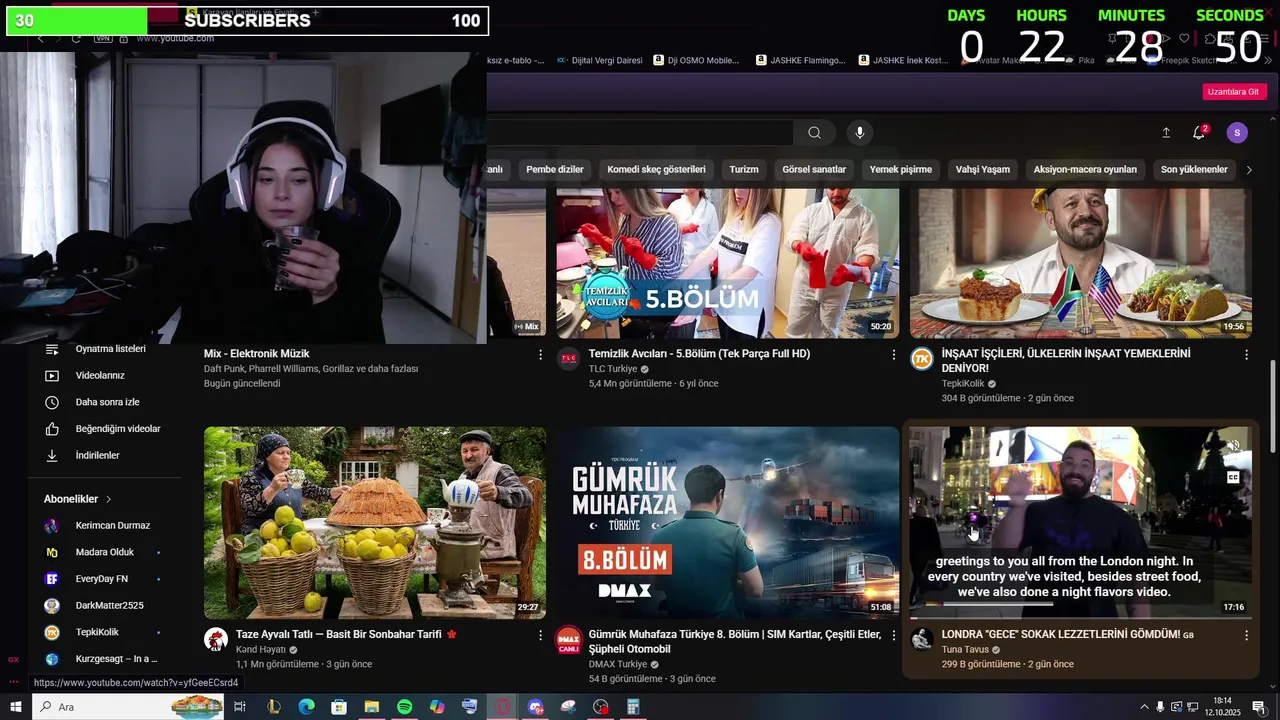Viewport: 1280px width, 720px height.
Task: Select Komedi skeç gösterileri chip
Action: pyautogui.click(x=656, y=169)
